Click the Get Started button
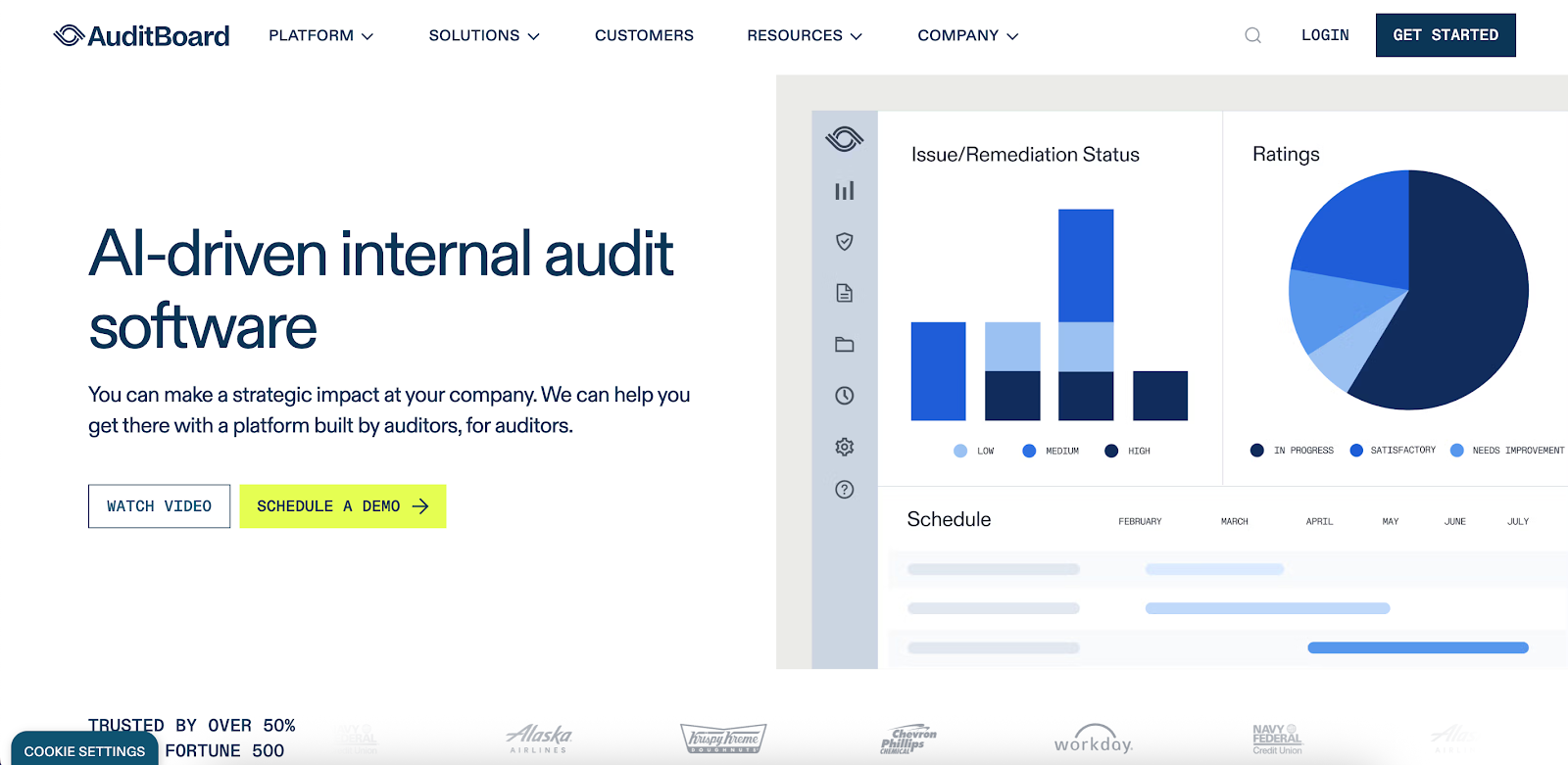Viewport: 1568px width, 765px height. pyautogui.click(x=1445, y=35)
